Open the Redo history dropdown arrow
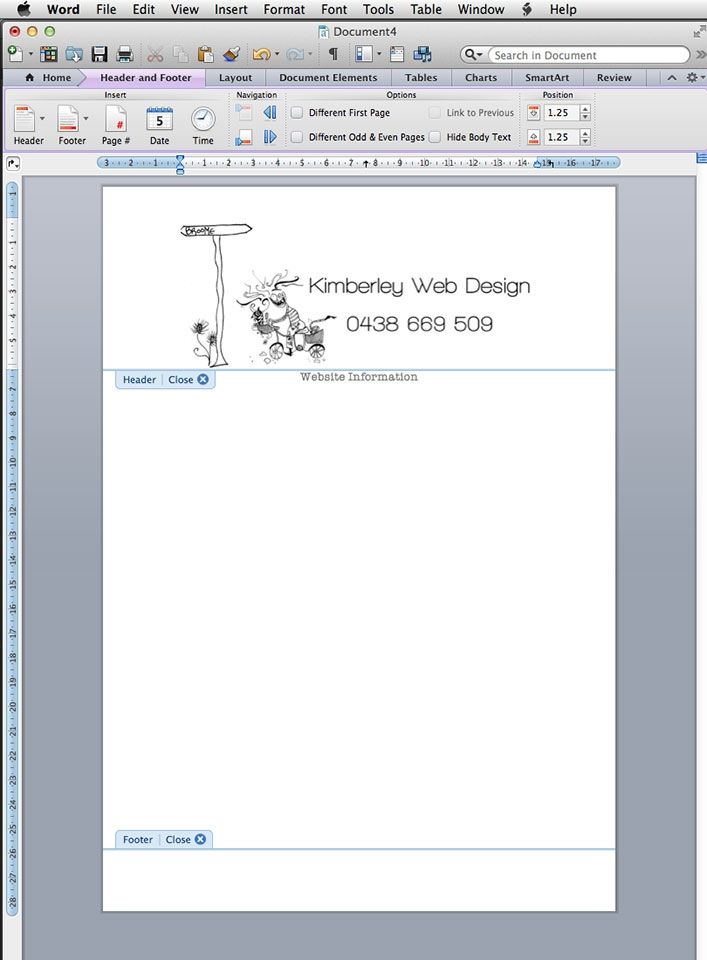The width and height of the screenshot is (707, 960). [x=310, y=54]
